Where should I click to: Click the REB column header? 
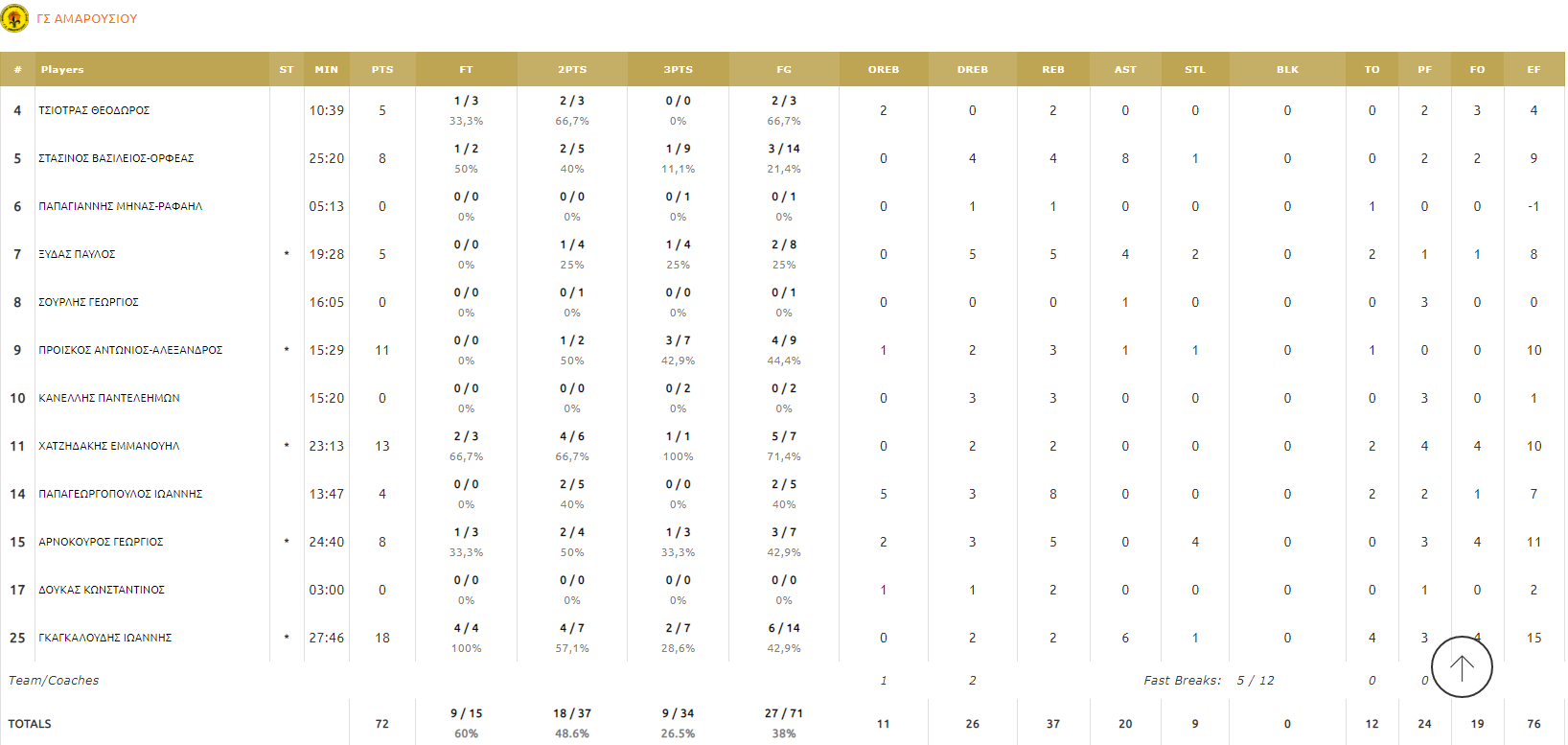click(x=1052, y=69)
